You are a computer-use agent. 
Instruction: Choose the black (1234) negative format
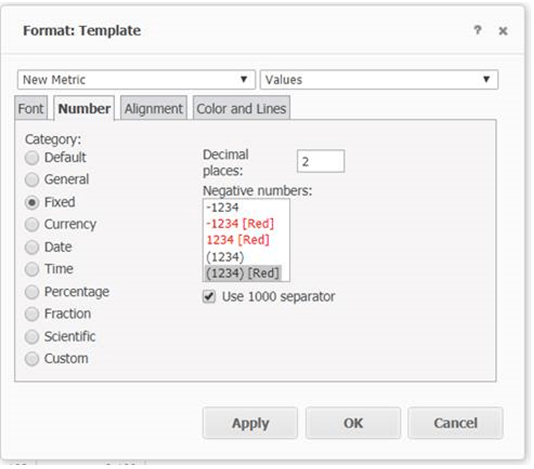pyautogui.click(x=225, y=257)
